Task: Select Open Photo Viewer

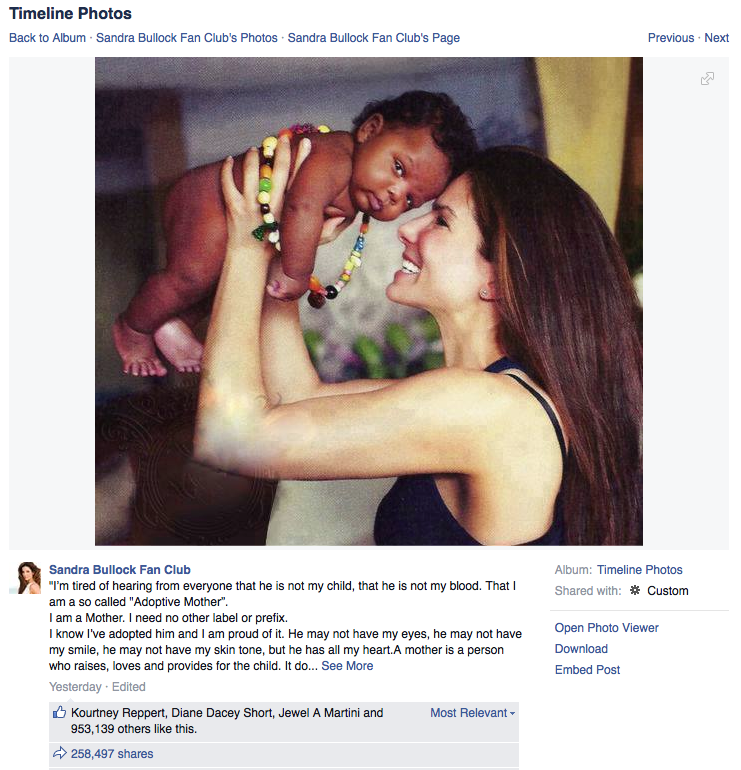Action: click(x=607, y=628)
